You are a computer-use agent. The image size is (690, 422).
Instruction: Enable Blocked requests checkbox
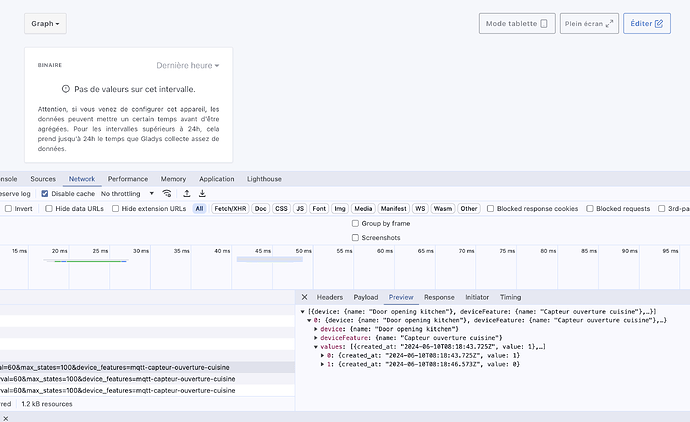click(x=590, y=209)
